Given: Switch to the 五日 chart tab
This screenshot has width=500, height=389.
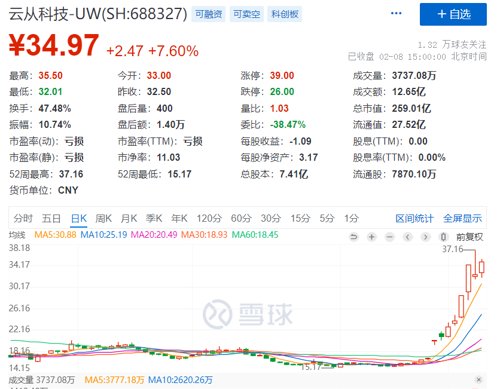Looking at the screenshot, I should coord(51,219).
